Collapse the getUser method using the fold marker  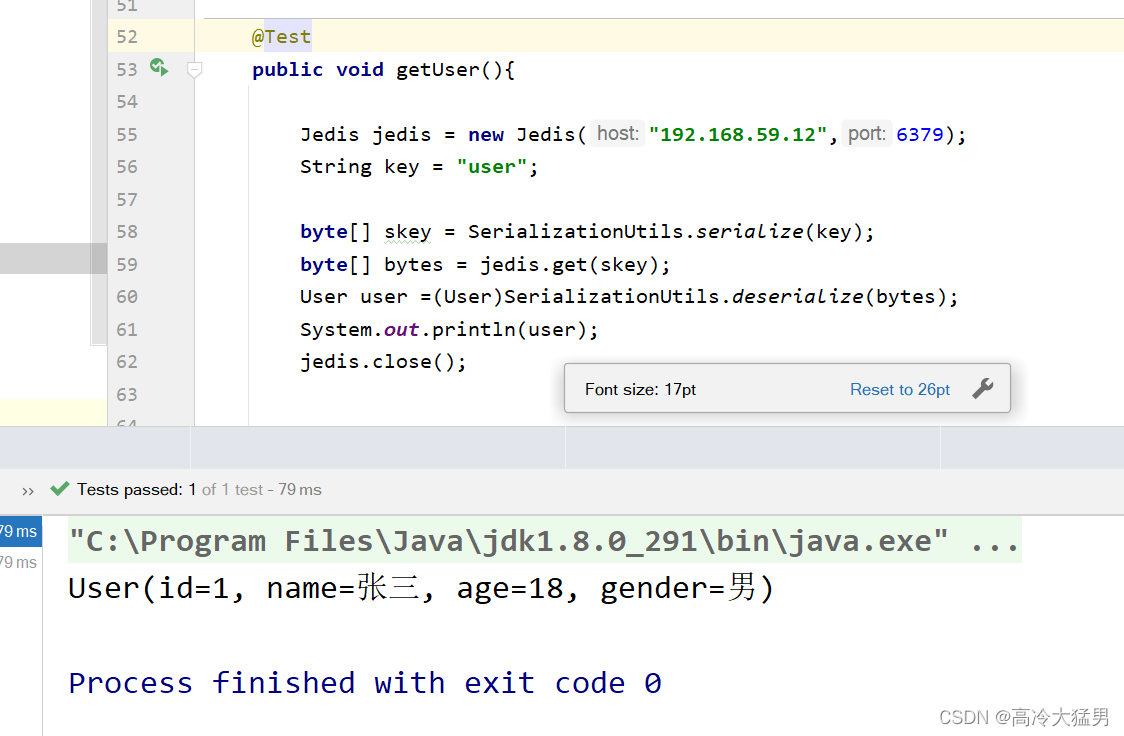coord(194,69)
